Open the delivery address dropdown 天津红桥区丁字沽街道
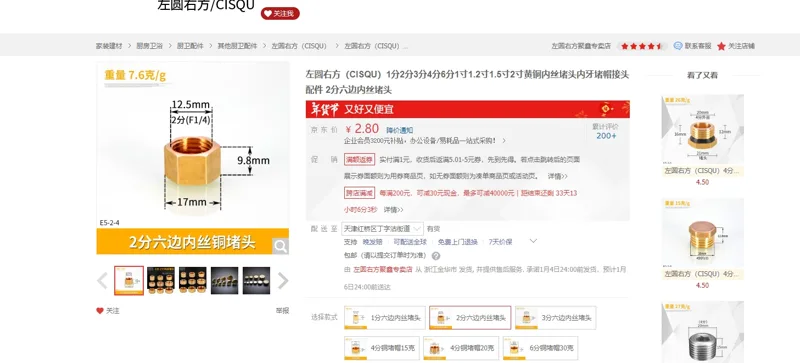The width and height of the screenshot is (800, 363). click(382, 229)
